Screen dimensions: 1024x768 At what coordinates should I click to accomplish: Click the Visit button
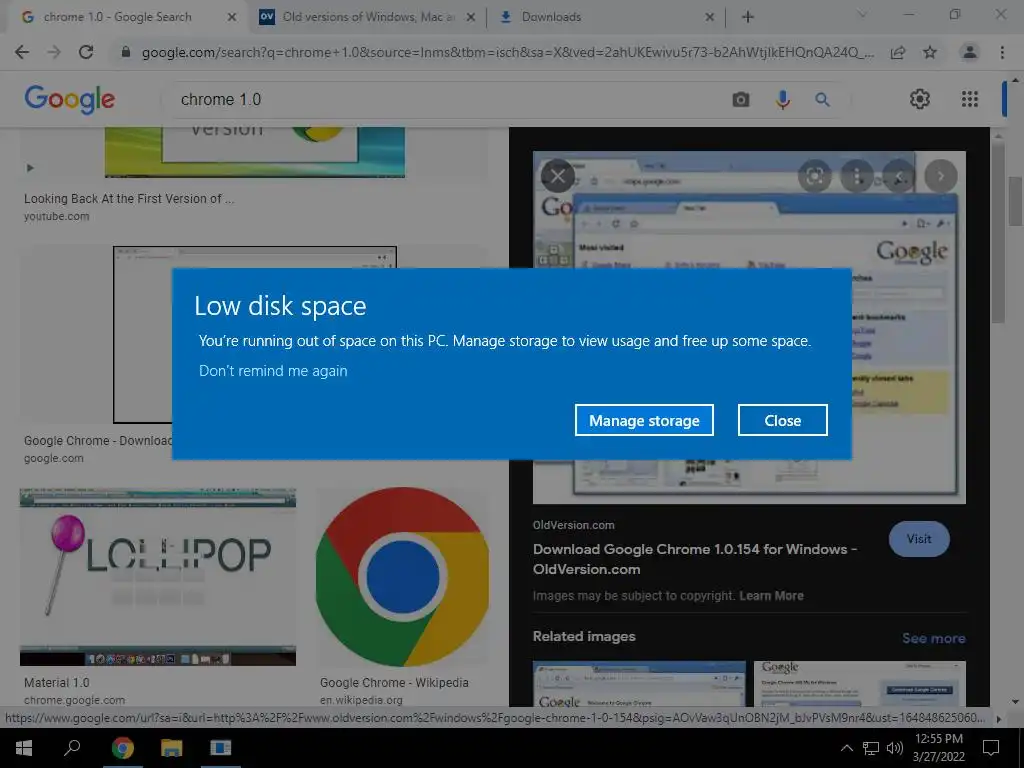pyautogui.click(x=919, y=539)
